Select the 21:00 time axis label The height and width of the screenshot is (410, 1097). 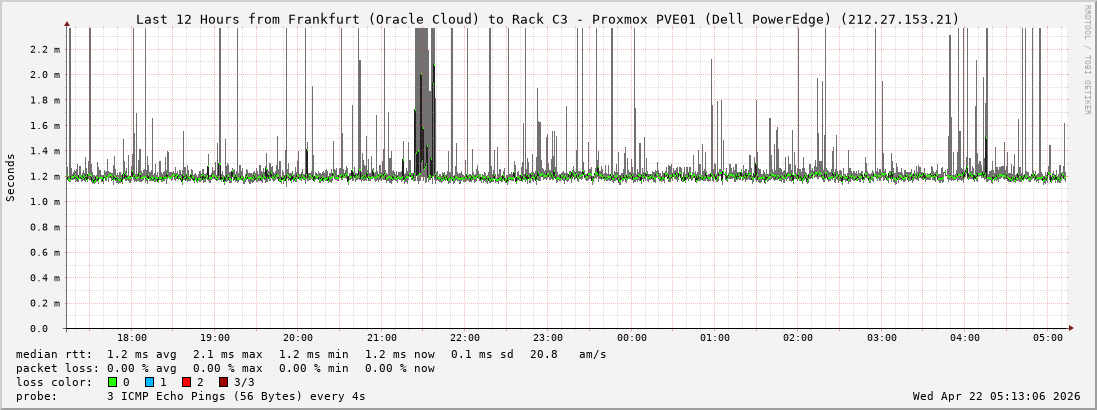pos(381,338)
